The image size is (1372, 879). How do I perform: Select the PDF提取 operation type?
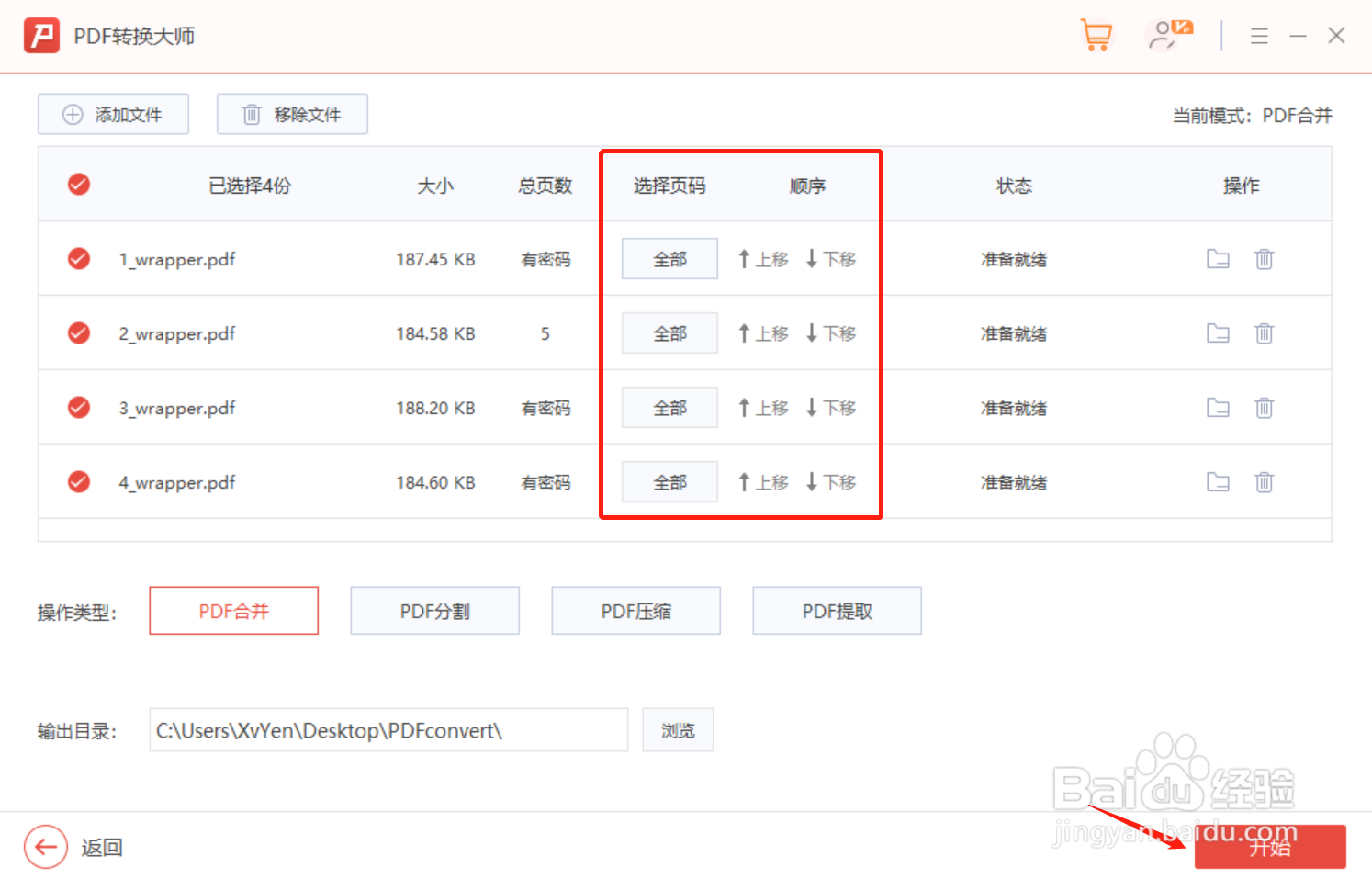tap(837, 610)
